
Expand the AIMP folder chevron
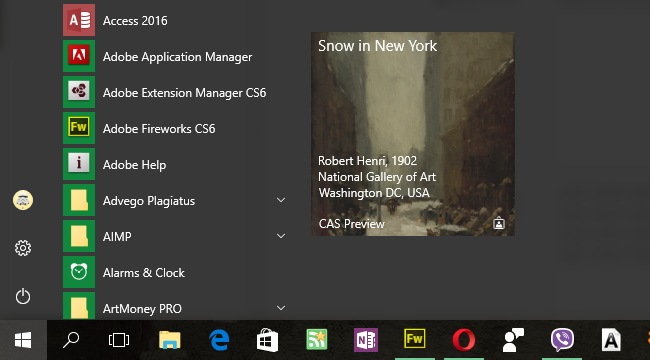(281, 236)
